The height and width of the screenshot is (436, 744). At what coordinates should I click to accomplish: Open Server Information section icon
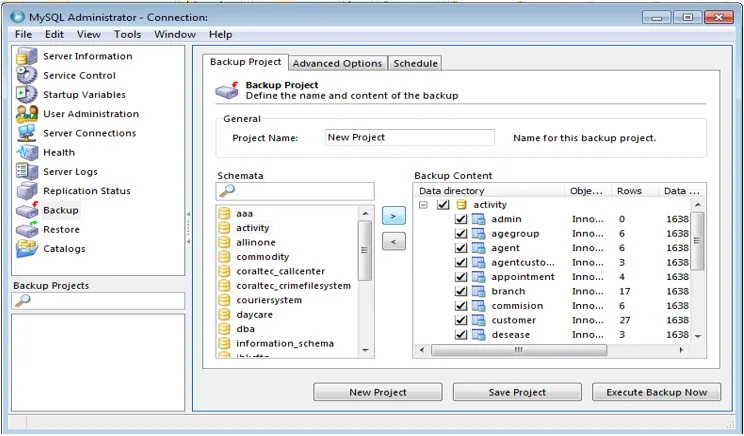27,56
